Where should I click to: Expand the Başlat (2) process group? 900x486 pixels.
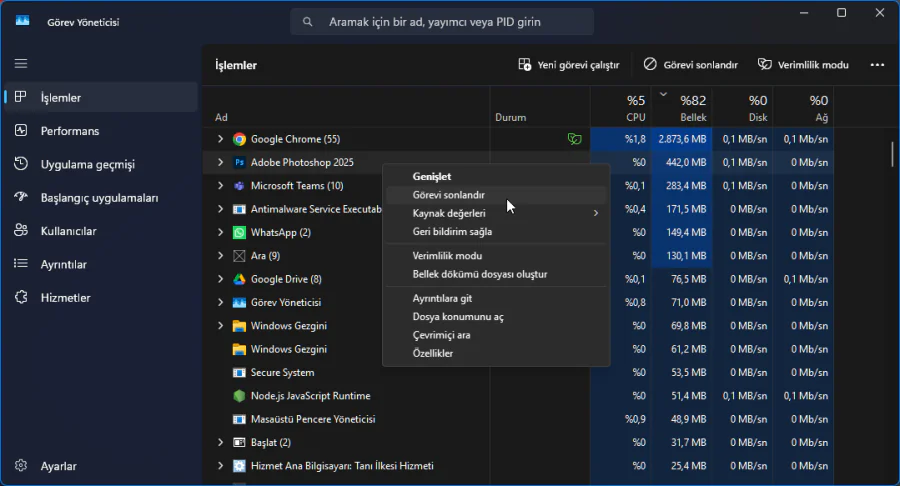click(220, 442)
